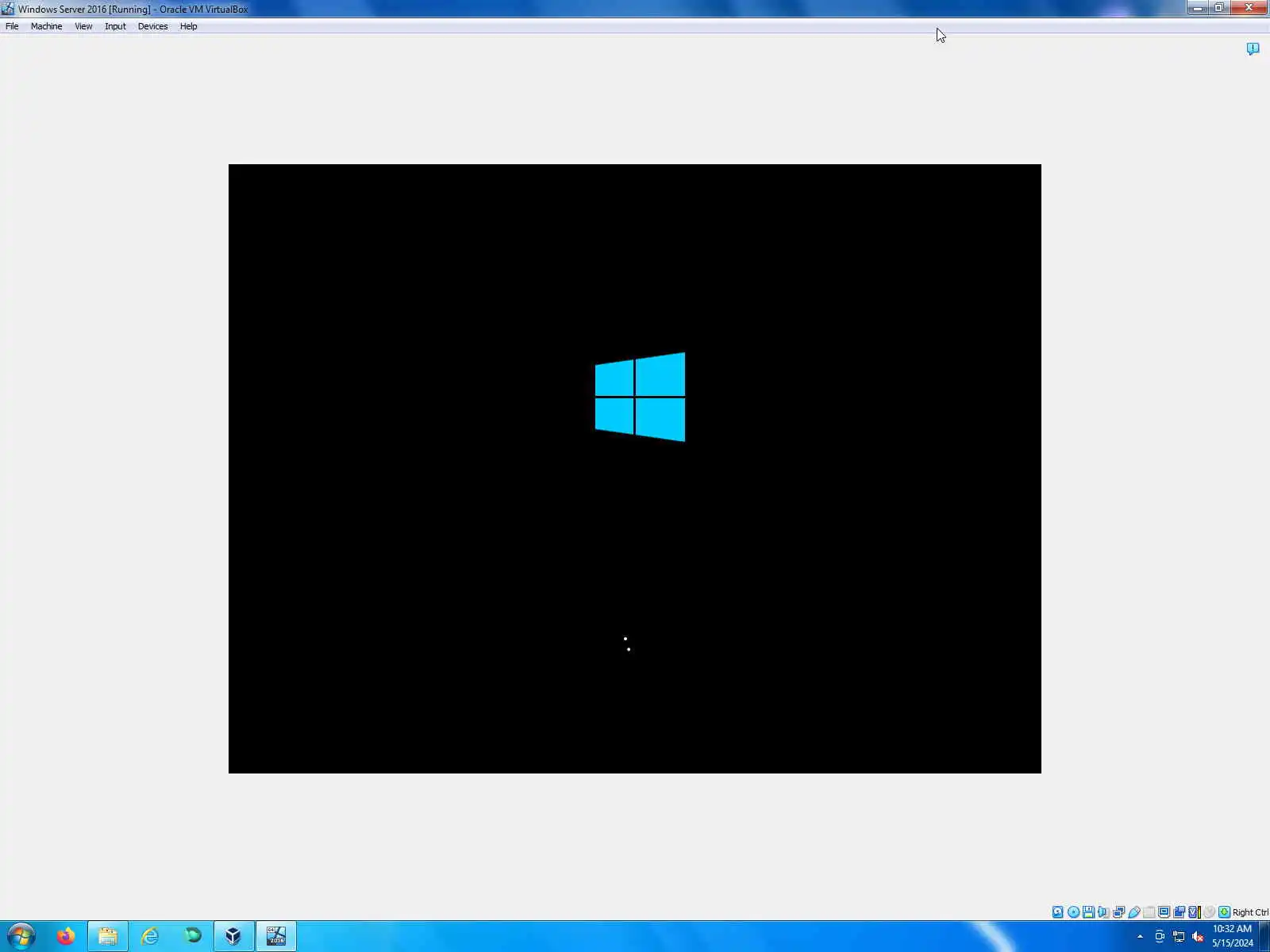The height and width of the screenshot is (952, 1270).
Task: Open the clock showing 10:32 AM
Action: (1232, 936)
